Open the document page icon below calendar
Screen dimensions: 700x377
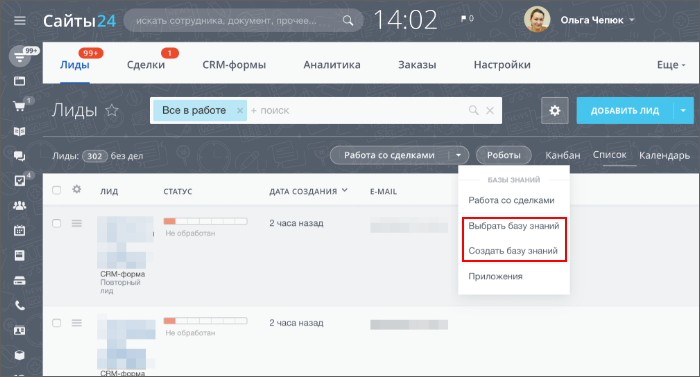19,256
